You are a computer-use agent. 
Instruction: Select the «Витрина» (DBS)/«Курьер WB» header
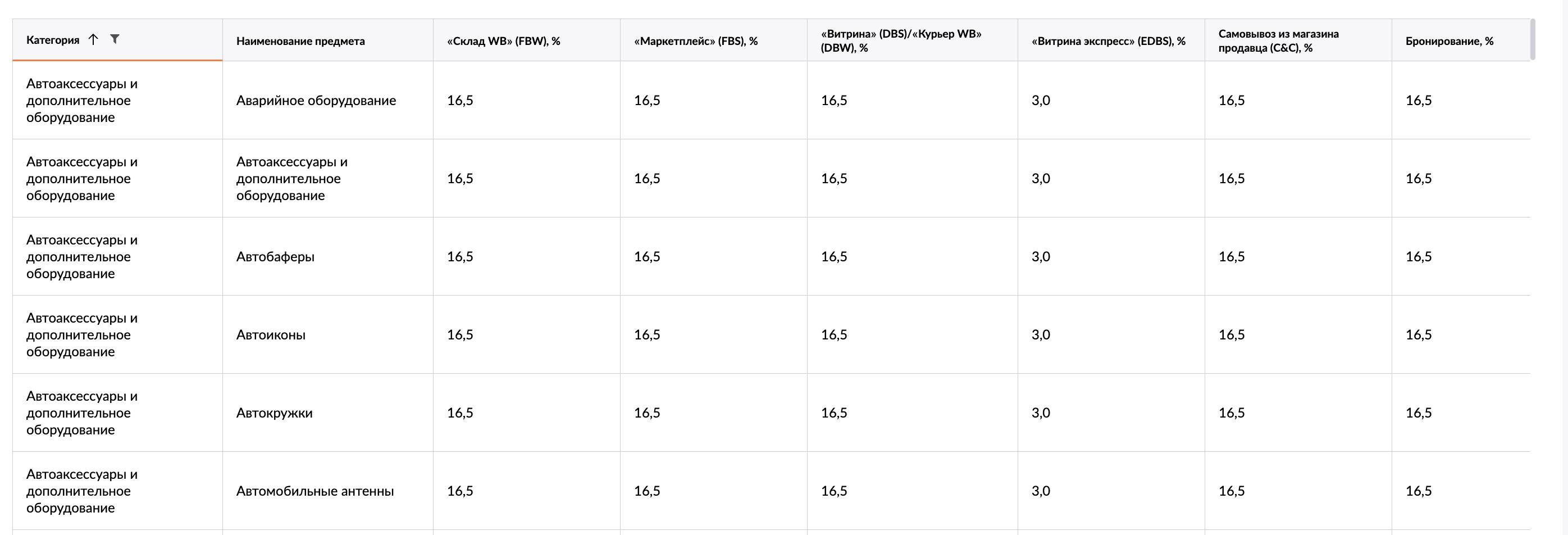901,40
